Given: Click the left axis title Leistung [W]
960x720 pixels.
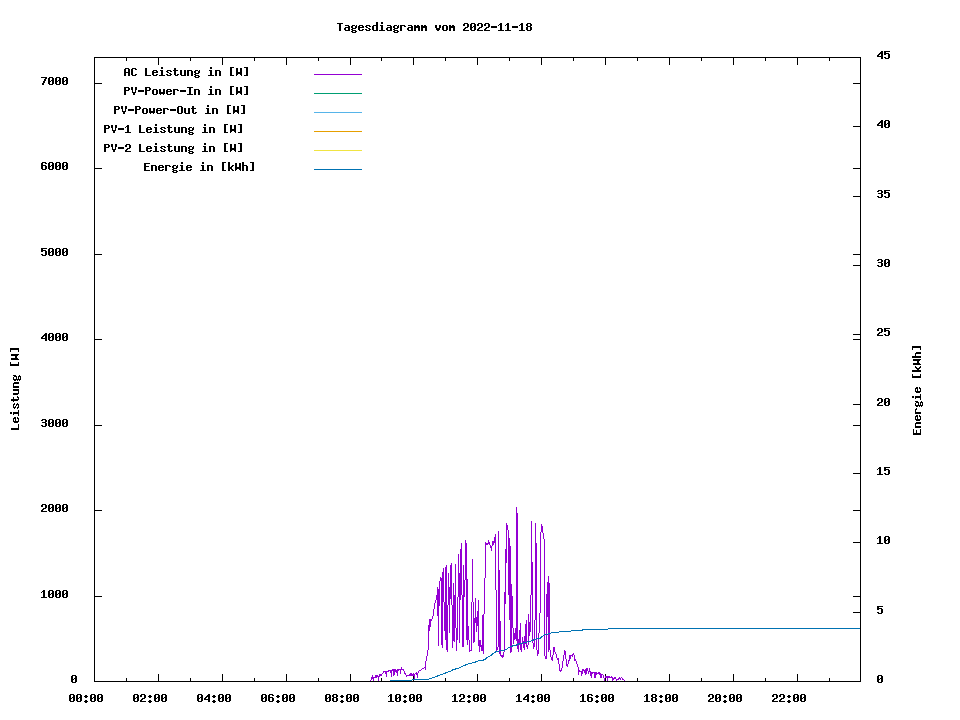Looking at the screenshot, I should click(15, 389).
